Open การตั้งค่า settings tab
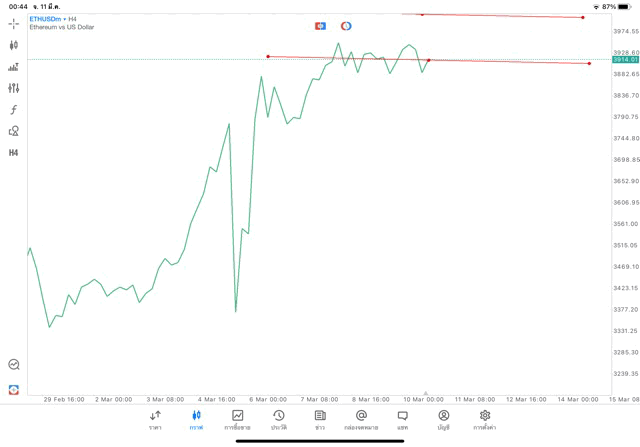Viewport: 640px width, 447px height. [x=485, y=420]
